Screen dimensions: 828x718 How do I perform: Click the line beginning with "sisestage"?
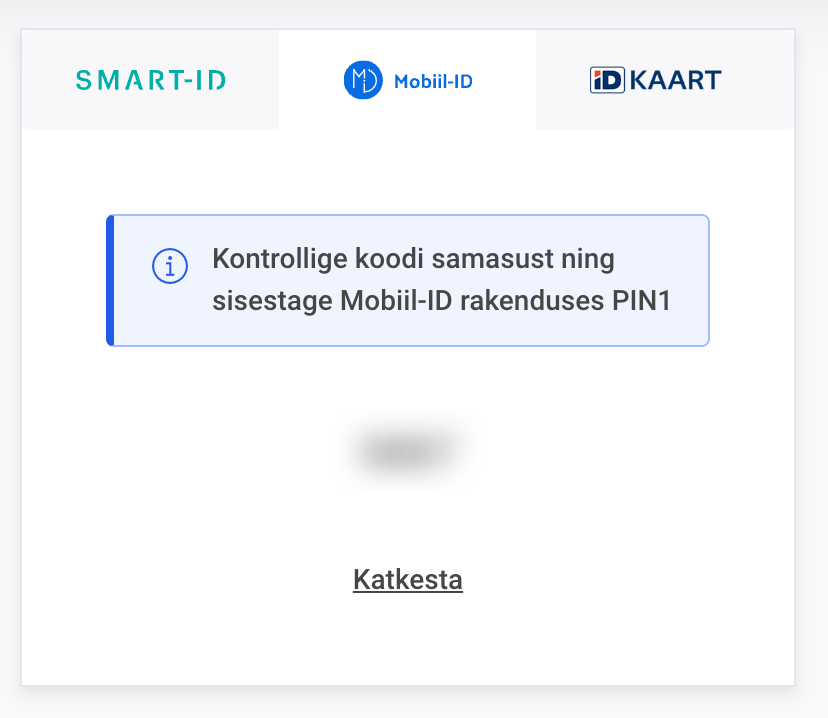pyautogui.click(x=440, y=302)
